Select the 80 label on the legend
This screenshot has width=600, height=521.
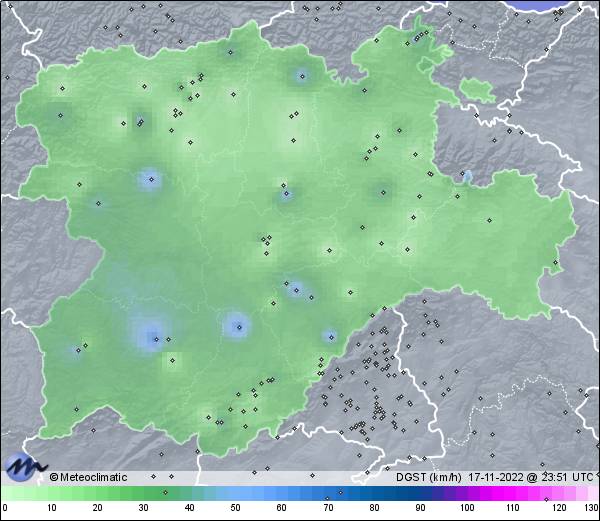pos(374,508)
